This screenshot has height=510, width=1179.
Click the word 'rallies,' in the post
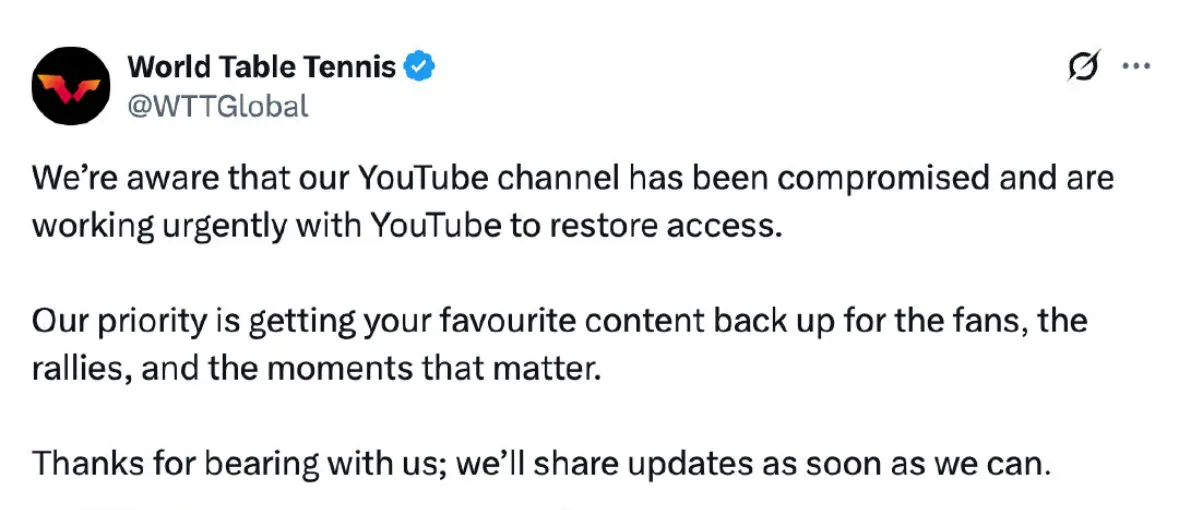click(79, 369)
